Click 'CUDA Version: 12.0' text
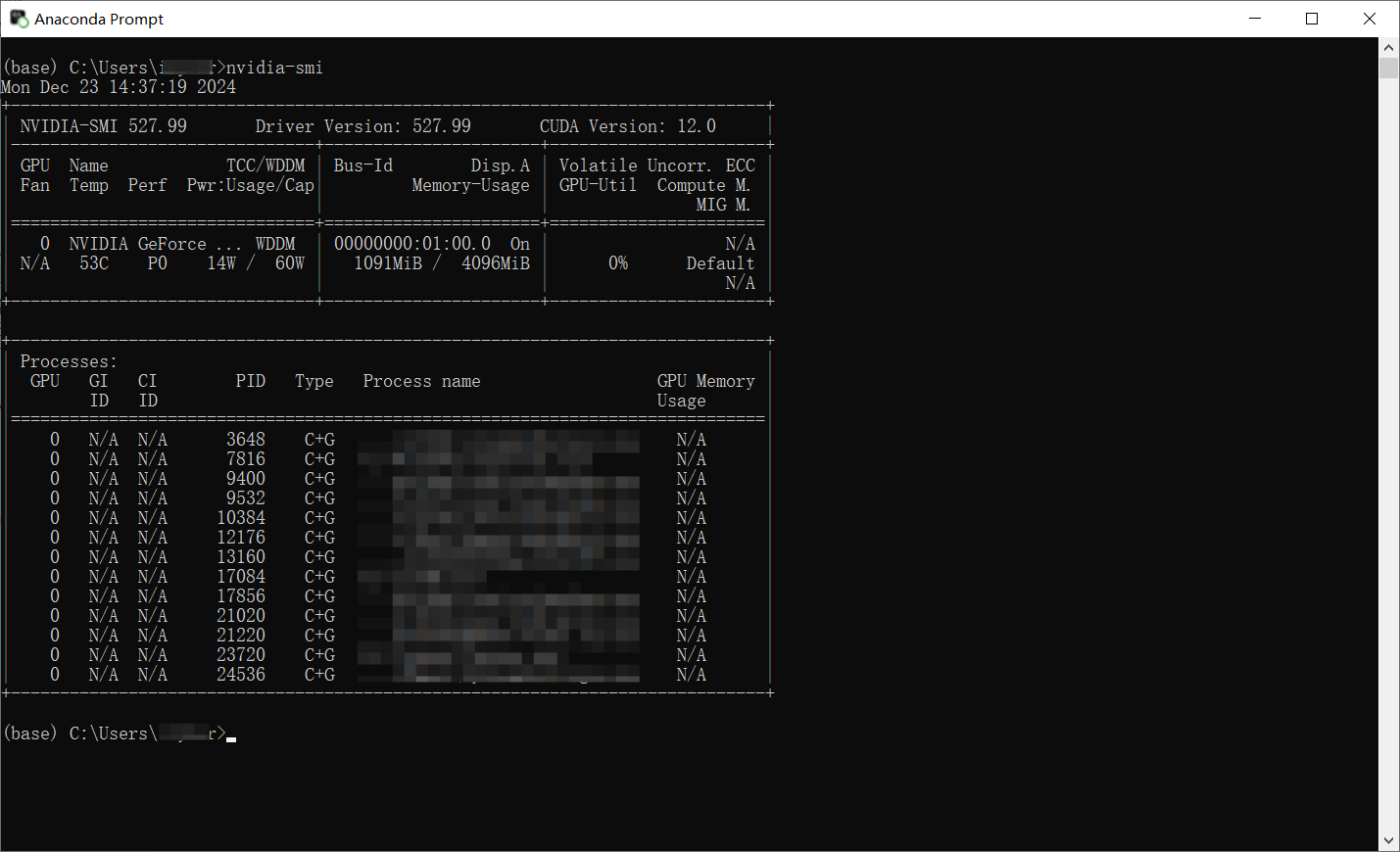The image size is (1400, 852). pyautogui.click(x=628, y=126)
